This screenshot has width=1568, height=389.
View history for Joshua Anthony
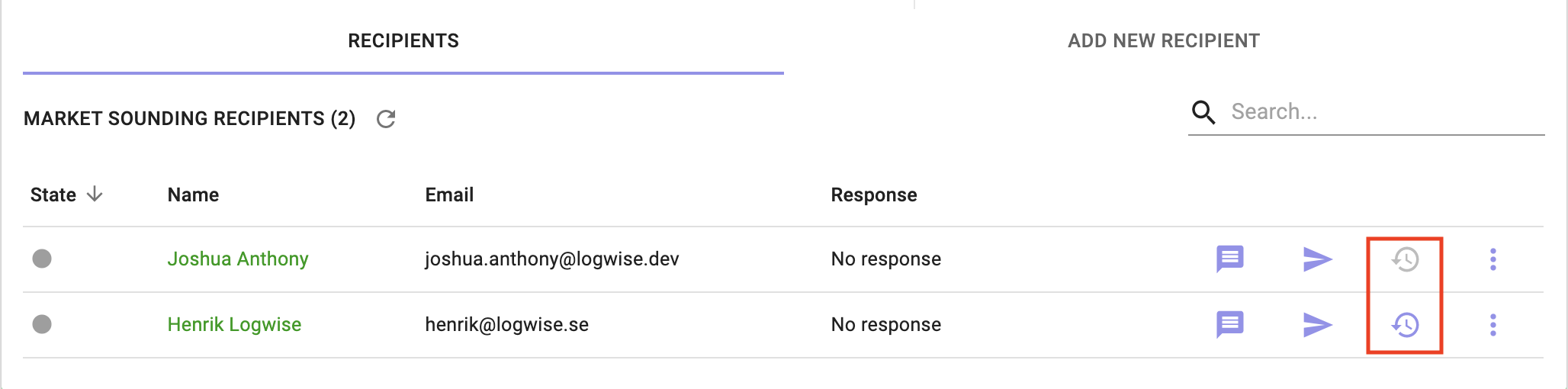[x=1405, y=259]
